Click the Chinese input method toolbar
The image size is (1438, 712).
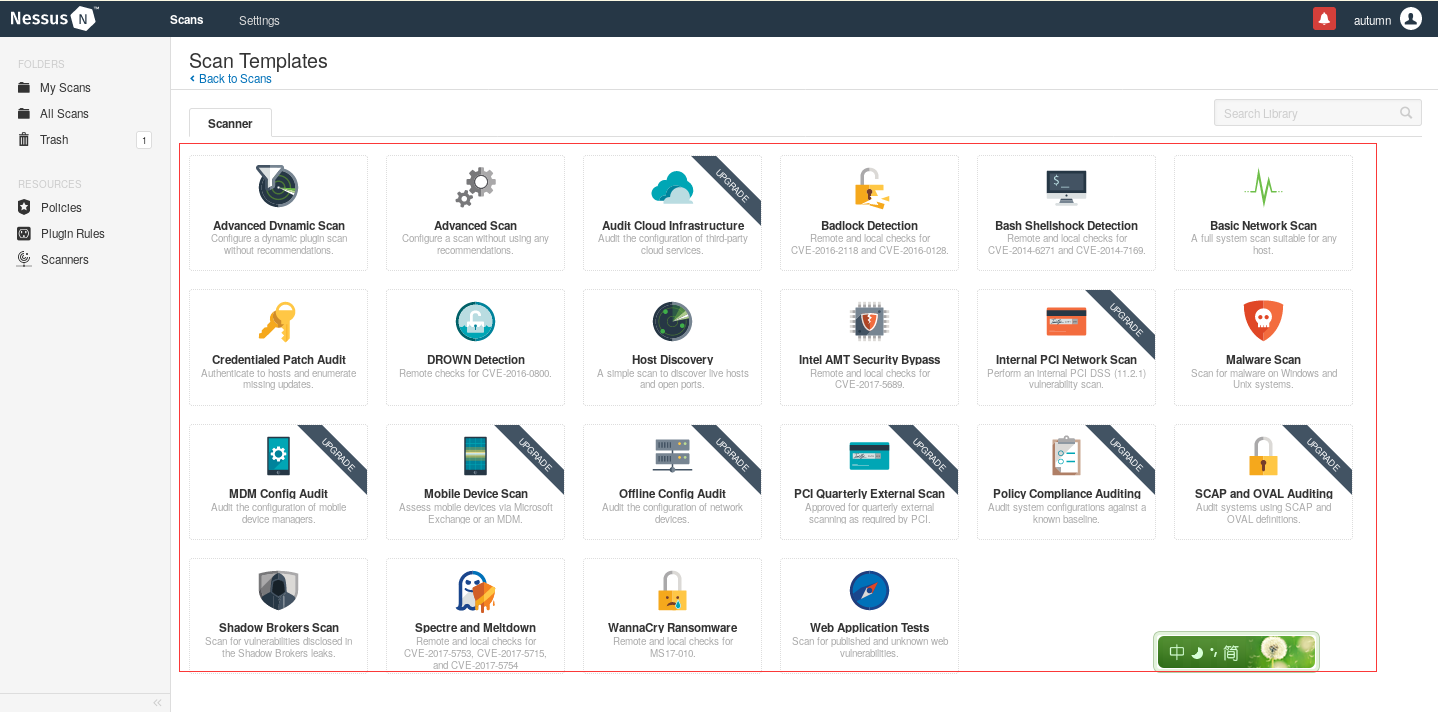[x=1236, y=652]
